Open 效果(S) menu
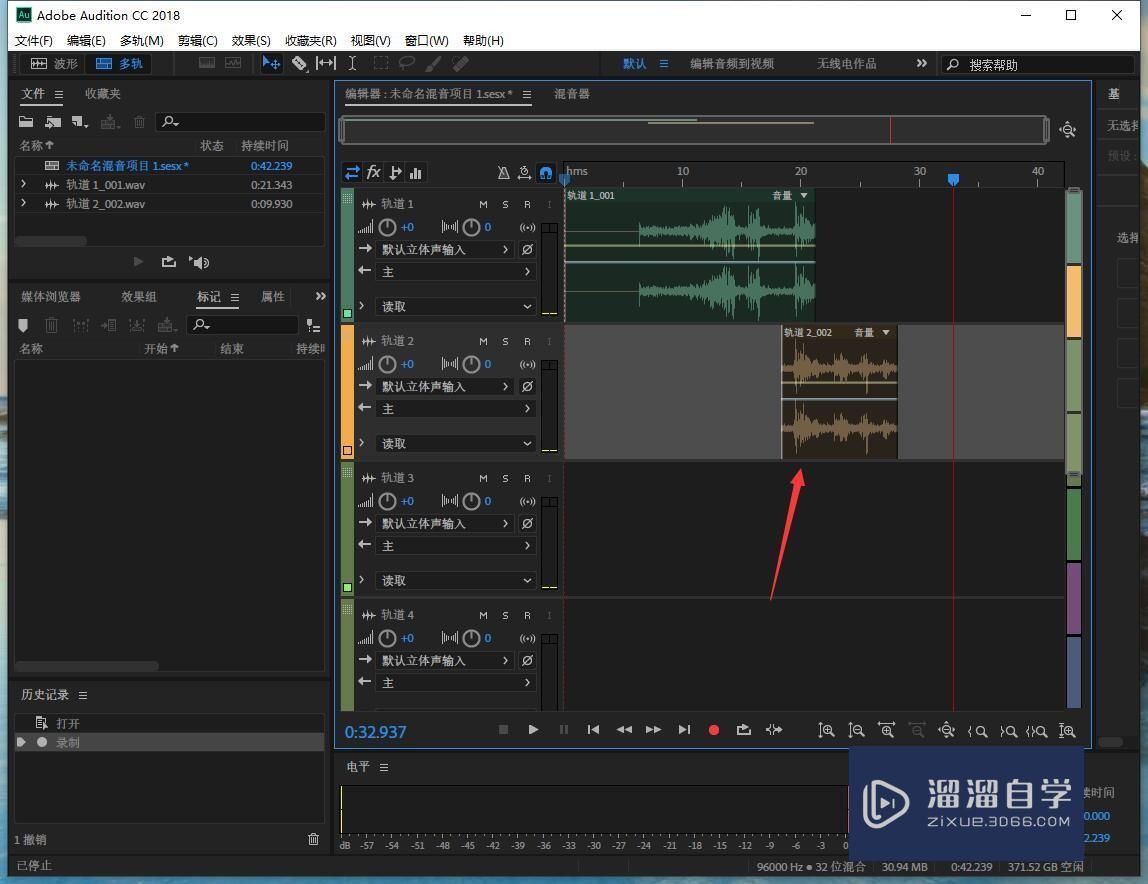Viewport: 1148px width, 884px height. tap(250, 40)
